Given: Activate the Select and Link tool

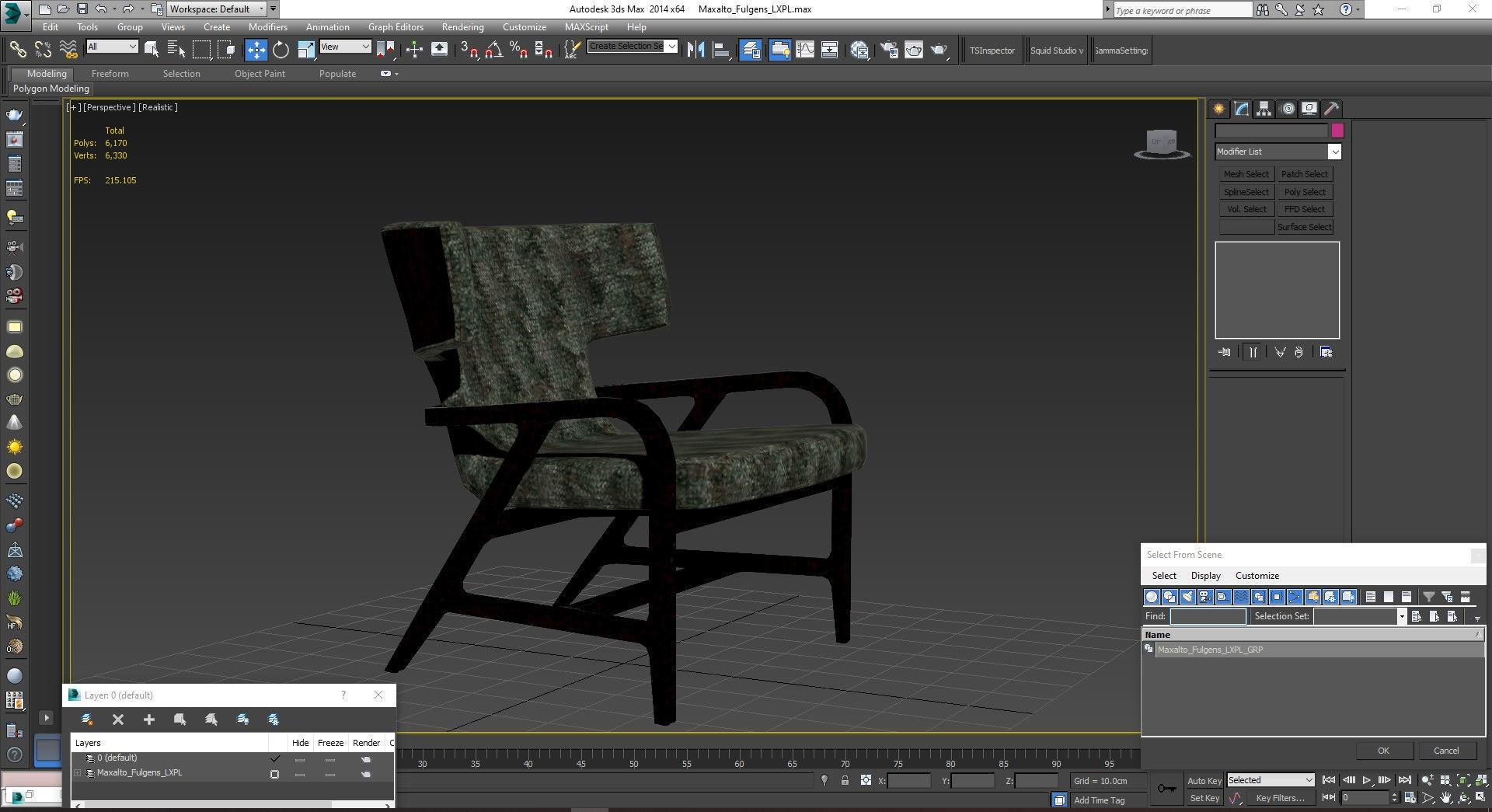Looking at the screenshot, I should (17, 50).
